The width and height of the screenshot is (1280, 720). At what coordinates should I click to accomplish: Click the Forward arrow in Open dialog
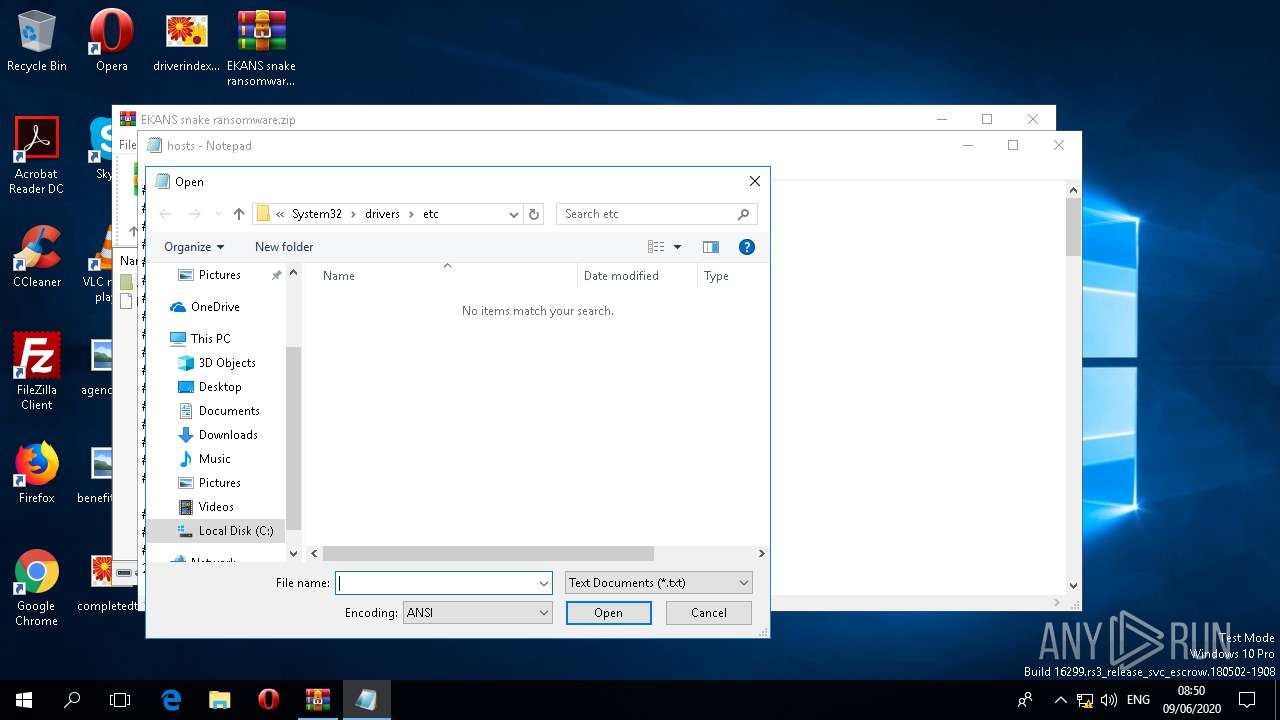195,214
